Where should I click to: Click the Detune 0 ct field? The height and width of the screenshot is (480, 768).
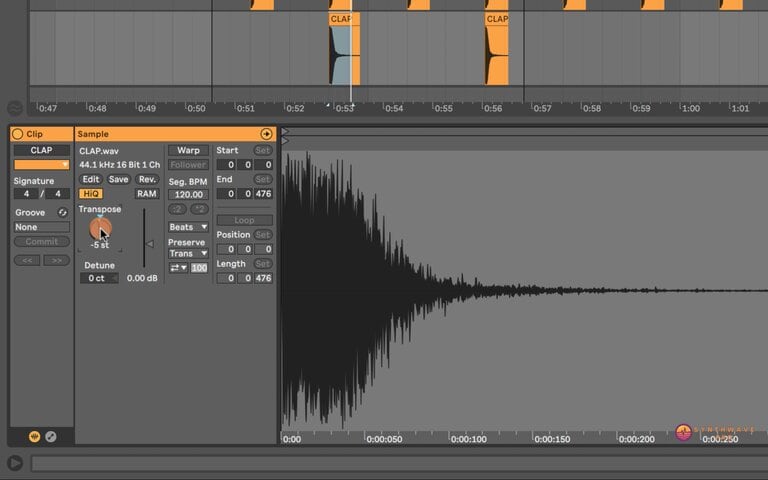99,278
